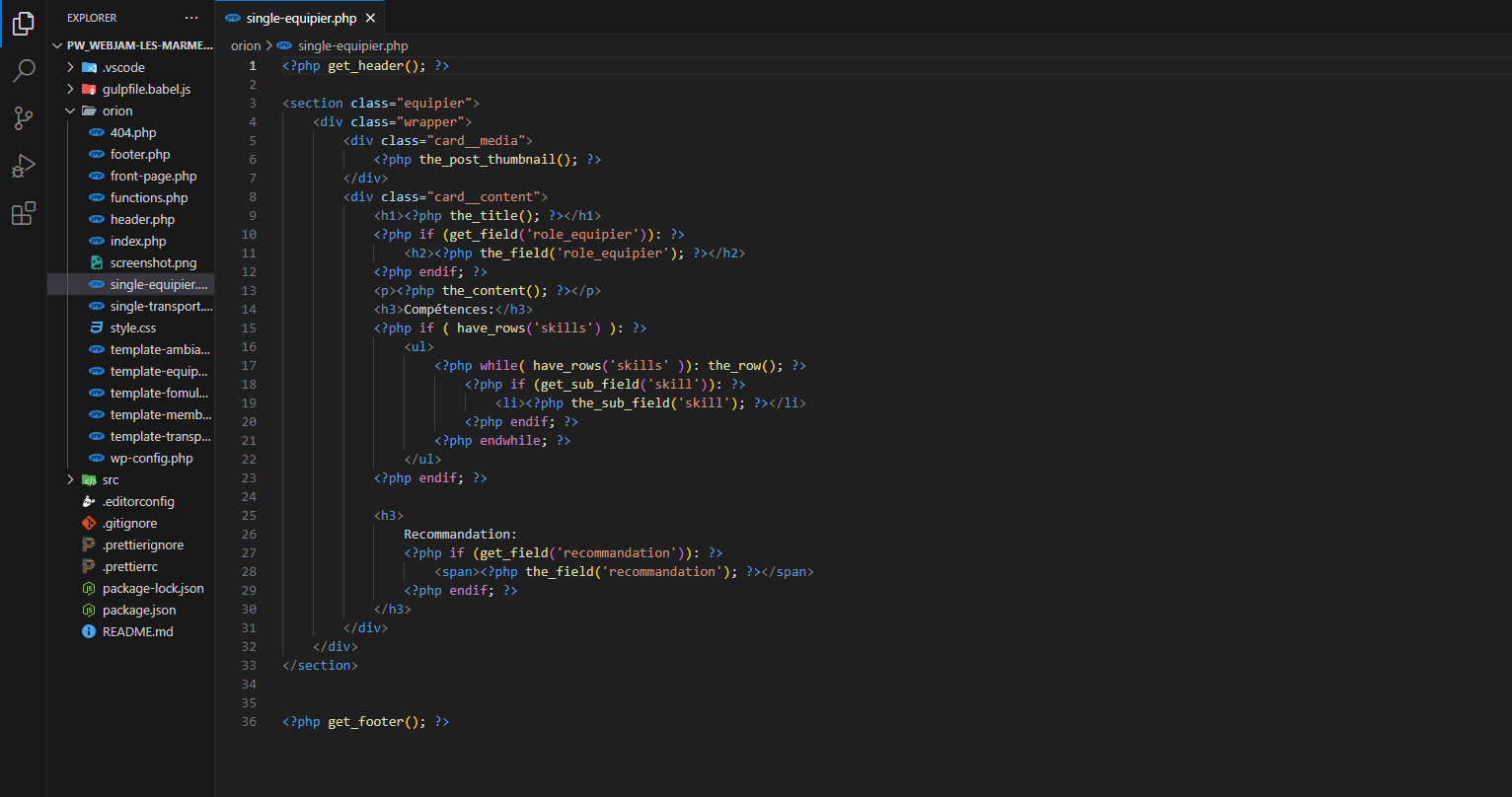This screenshot has height=797, width=1512.
Task: Collapse the orion folder
Action: (68, 110)
